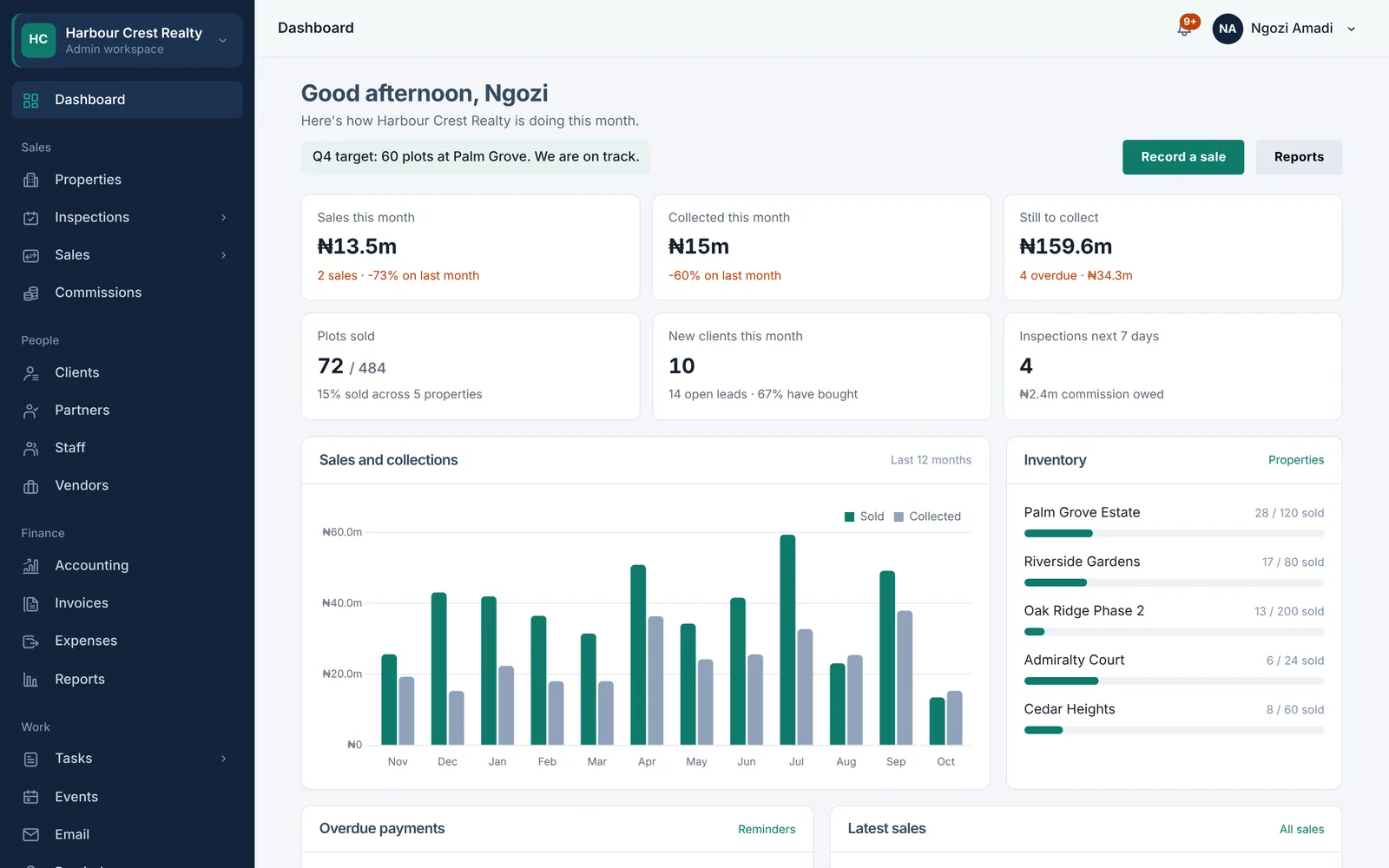The width and height of the screenshot is (1389, 868).
Task: Expand the Sales submenu chevron
Action: tap(223, 255)
